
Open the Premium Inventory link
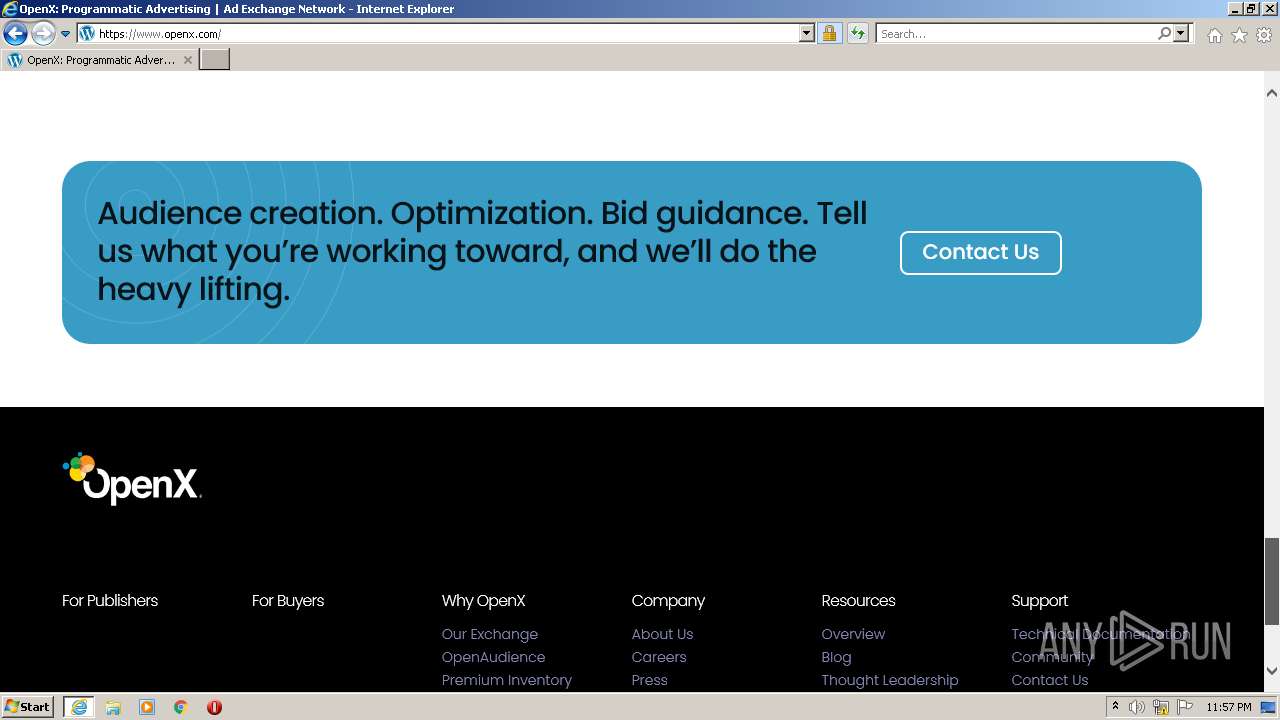click(507, 680)
